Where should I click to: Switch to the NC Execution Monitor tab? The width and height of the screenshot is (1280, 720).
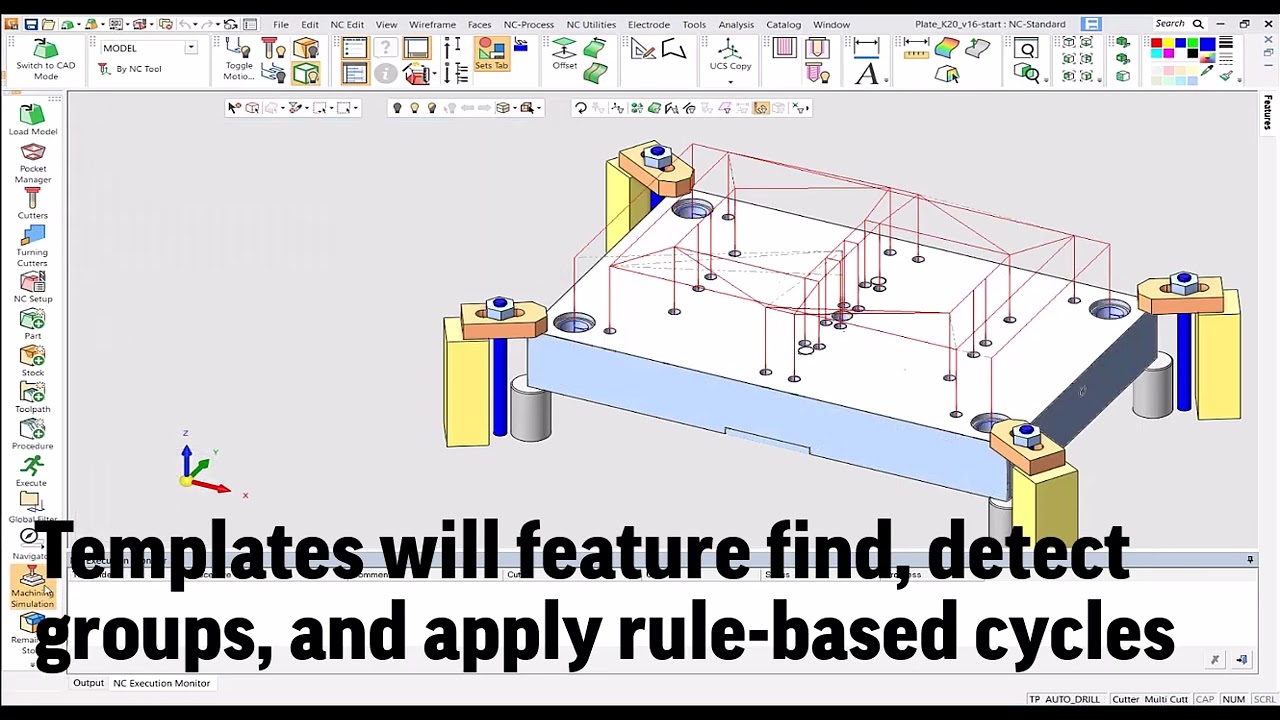click(x=161, y=683)
